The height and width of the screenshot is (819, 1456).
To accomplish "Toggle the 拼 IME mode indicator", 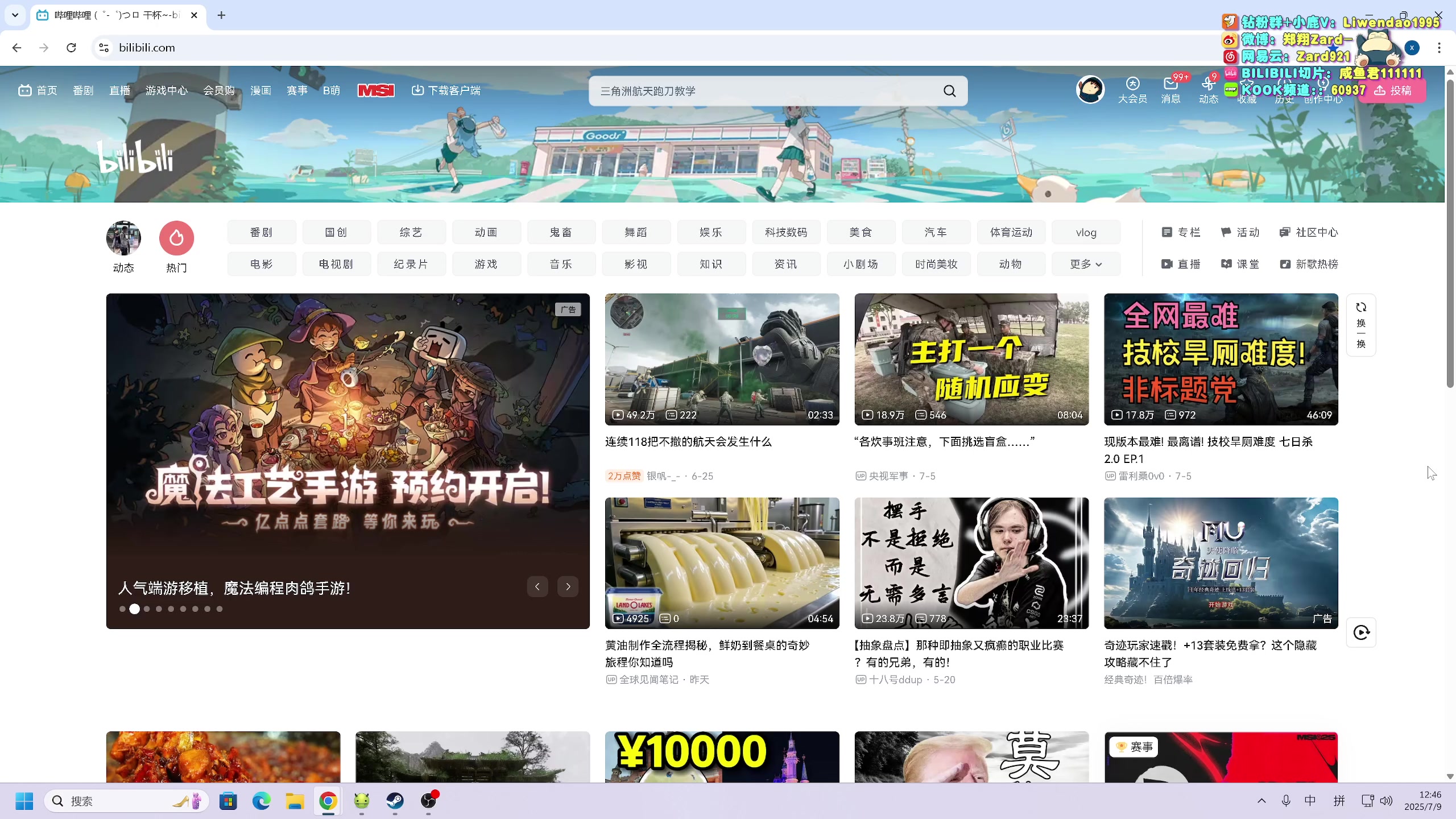I will (1339, 801).
